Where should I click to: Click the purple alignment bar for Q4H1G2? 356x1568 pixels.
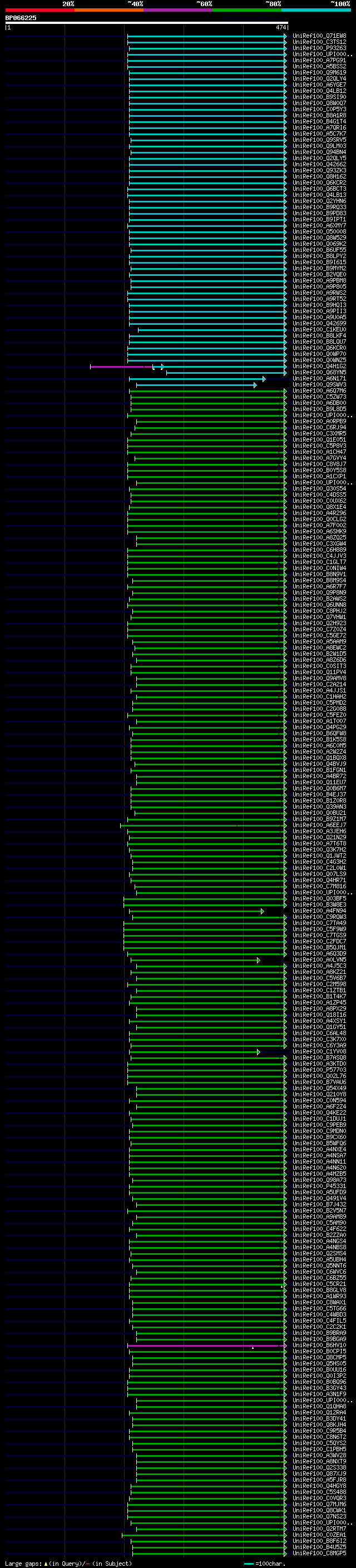click(x=122, y=367)
